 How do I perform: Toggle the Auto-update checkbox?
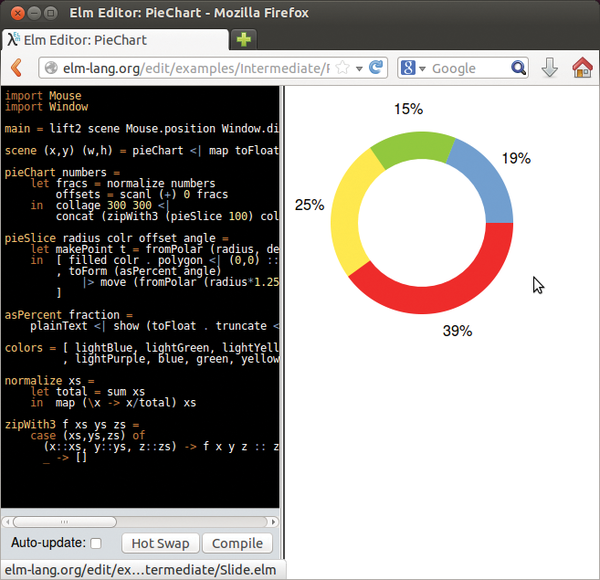pos(96,543)
